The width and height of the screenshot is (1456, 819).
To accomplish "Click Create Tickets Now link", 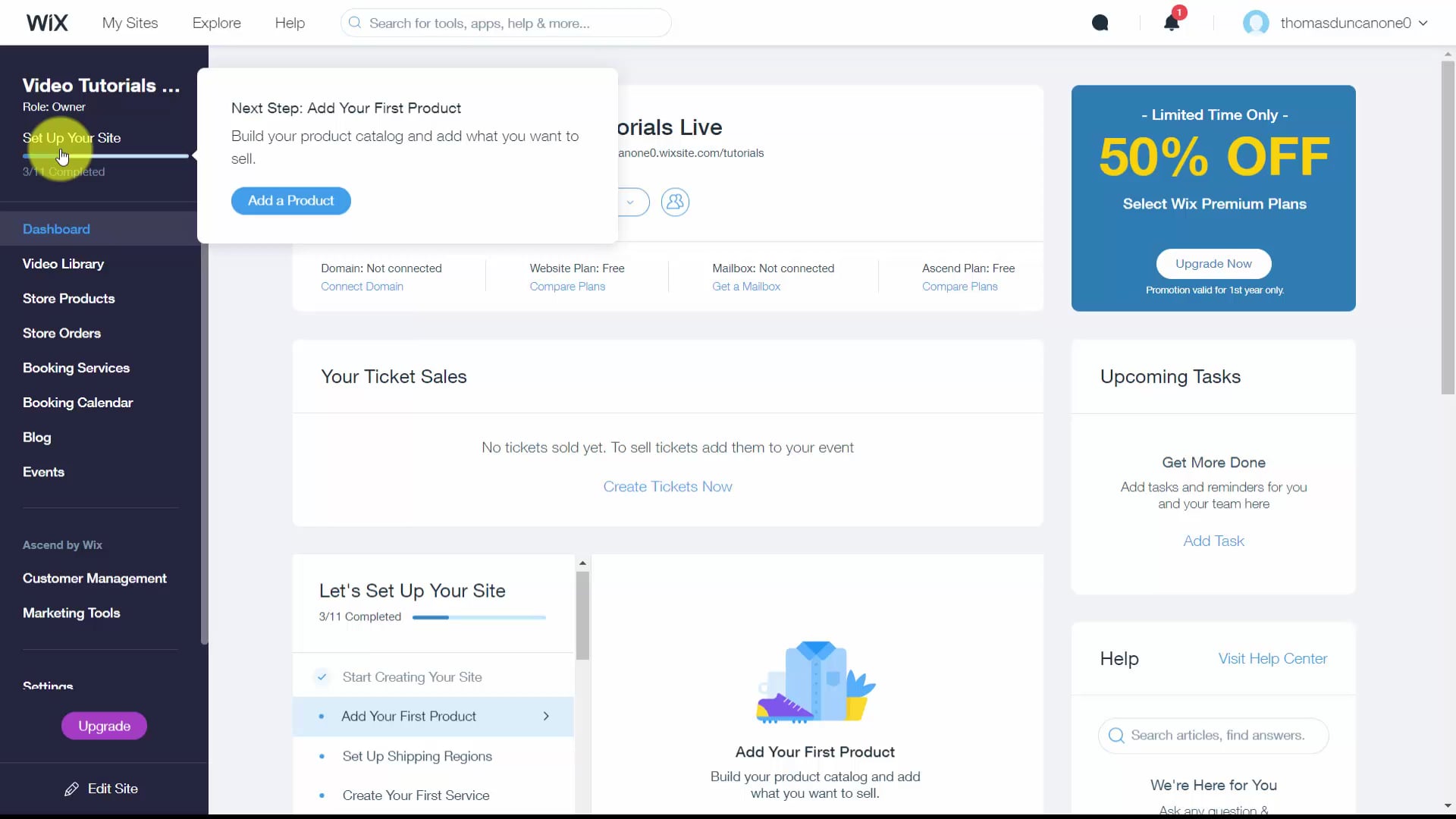I will (667, 487).
